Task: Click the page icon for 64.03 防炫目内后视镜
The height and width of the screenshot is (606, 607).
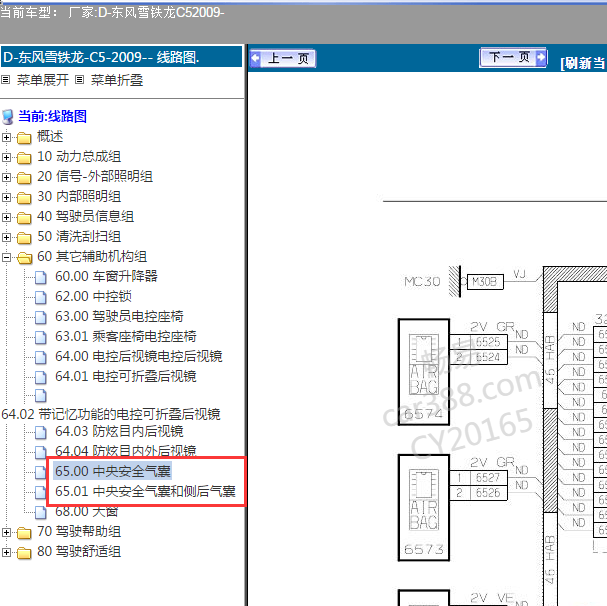Action: click(x=41, y=432)
